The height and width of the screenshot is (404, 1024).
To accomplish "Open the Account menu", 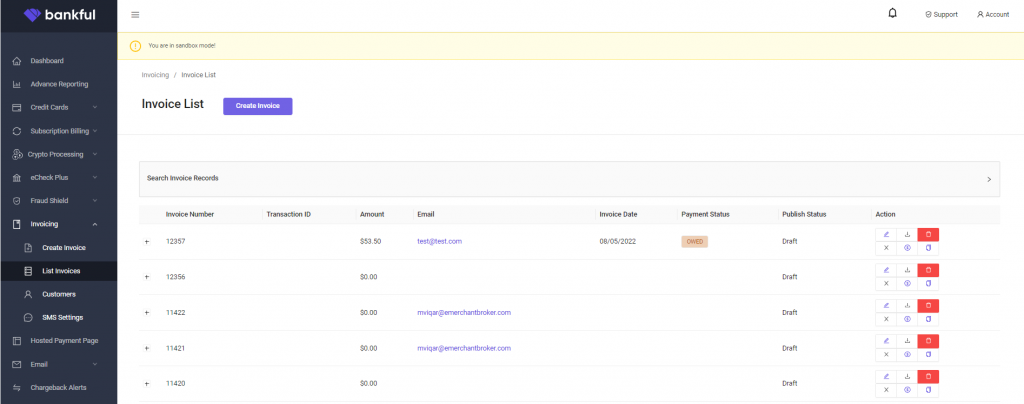I will (993, 14).
